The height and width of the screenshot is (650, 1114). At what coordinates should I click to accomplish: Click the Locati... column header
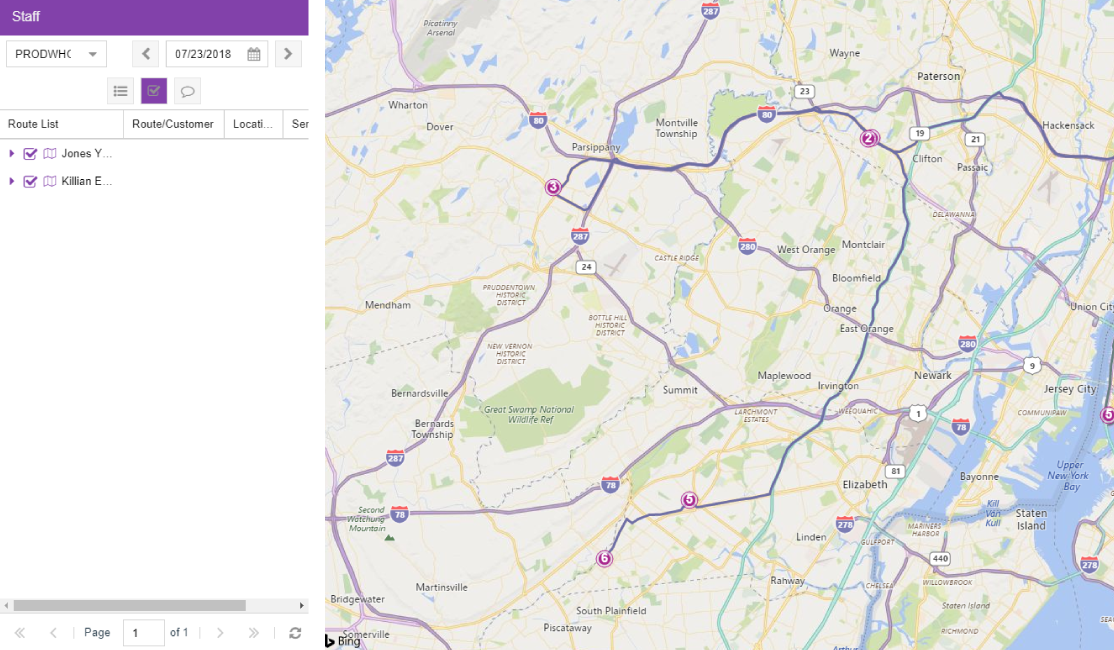tap(253, 124)
